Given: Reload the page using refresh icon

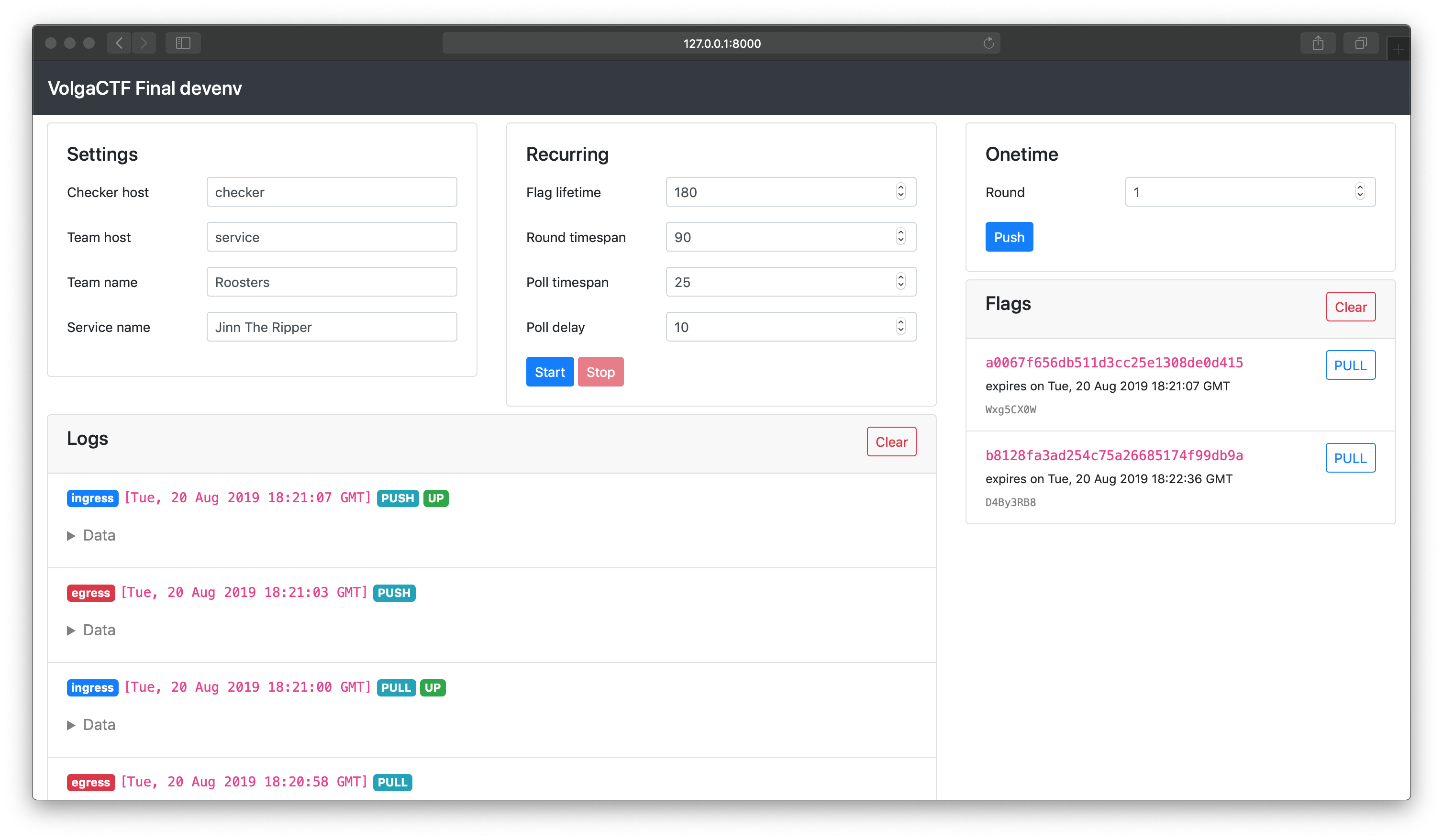Looking at the screenshot, I should coord(988,43).
